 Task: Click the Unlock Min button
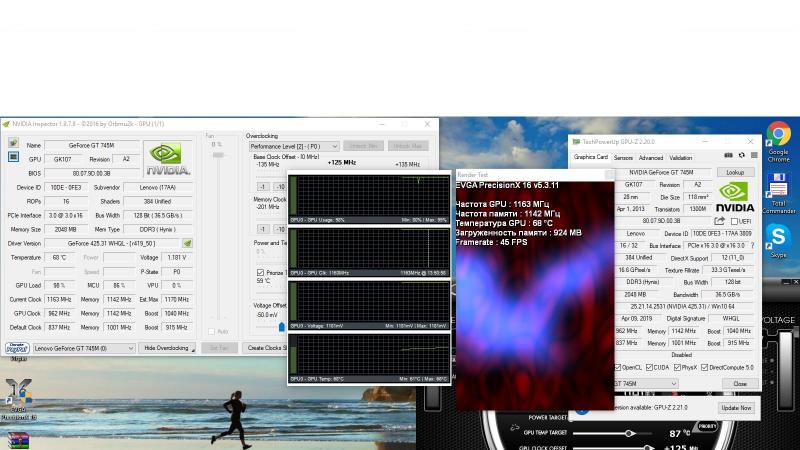point(363,146)
